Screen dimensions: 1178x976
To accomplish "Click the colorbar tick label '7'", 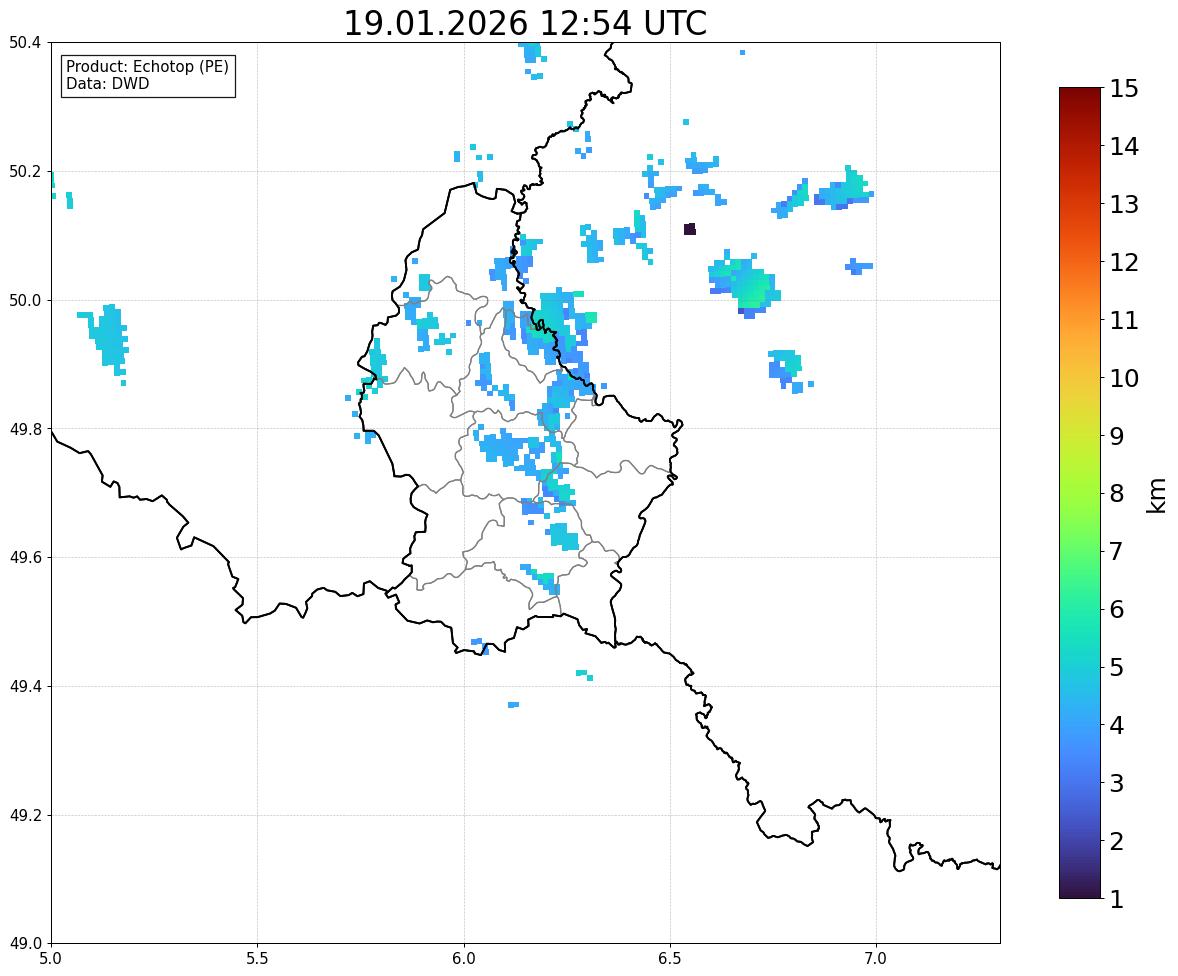I will click(1117, 551).
